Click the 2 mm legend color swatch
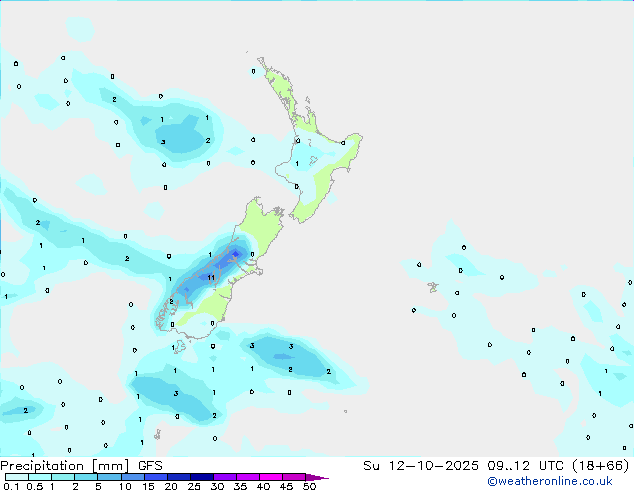This screenshot has height=490, width=634. pos(86,477)
